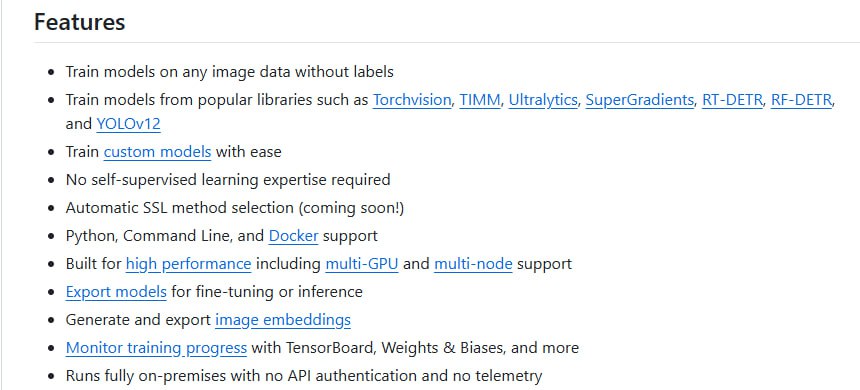Click the RT-DETR link

(x=732, y=100)
